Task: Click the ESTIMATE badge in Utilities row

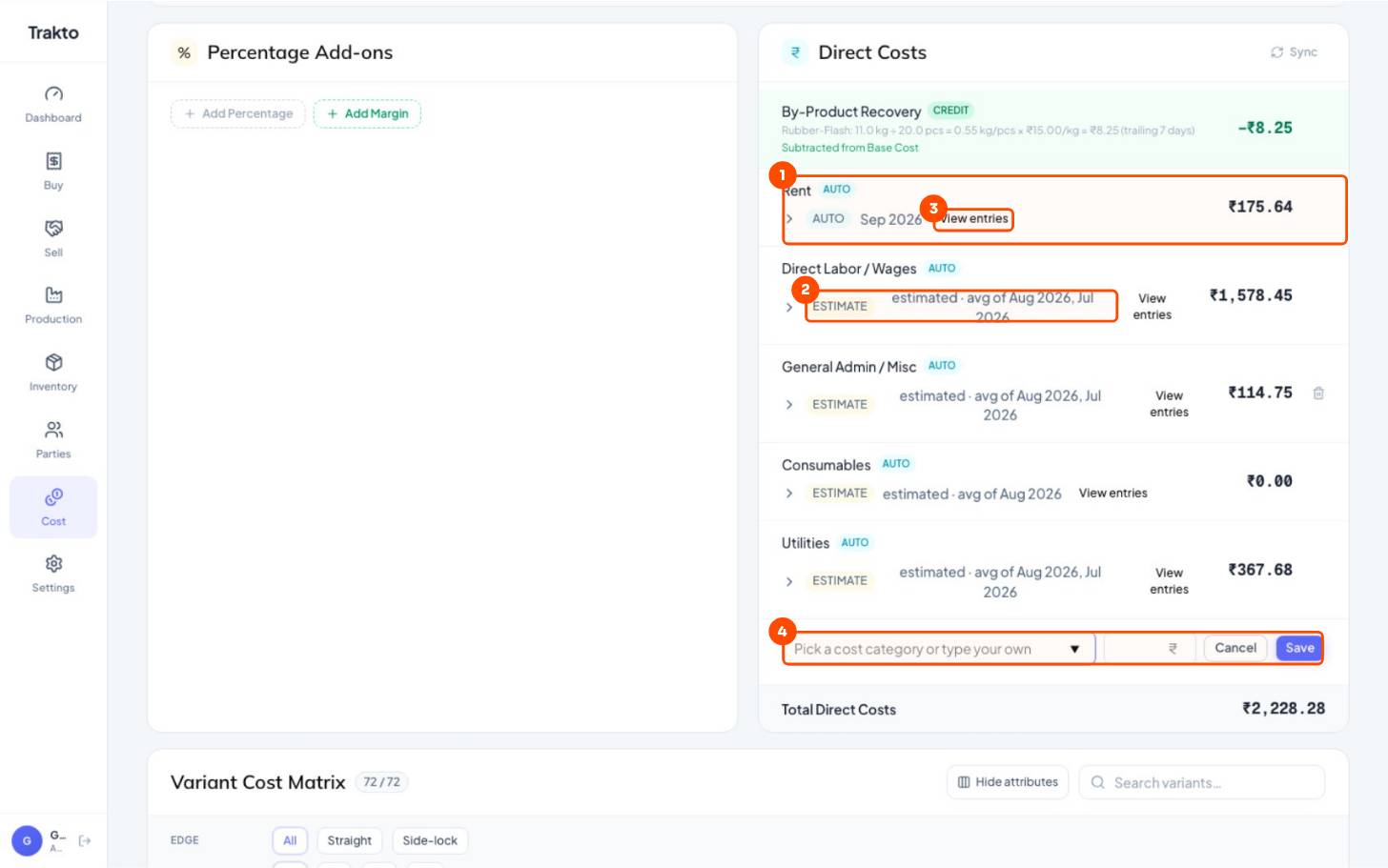Action: (840, 580)
